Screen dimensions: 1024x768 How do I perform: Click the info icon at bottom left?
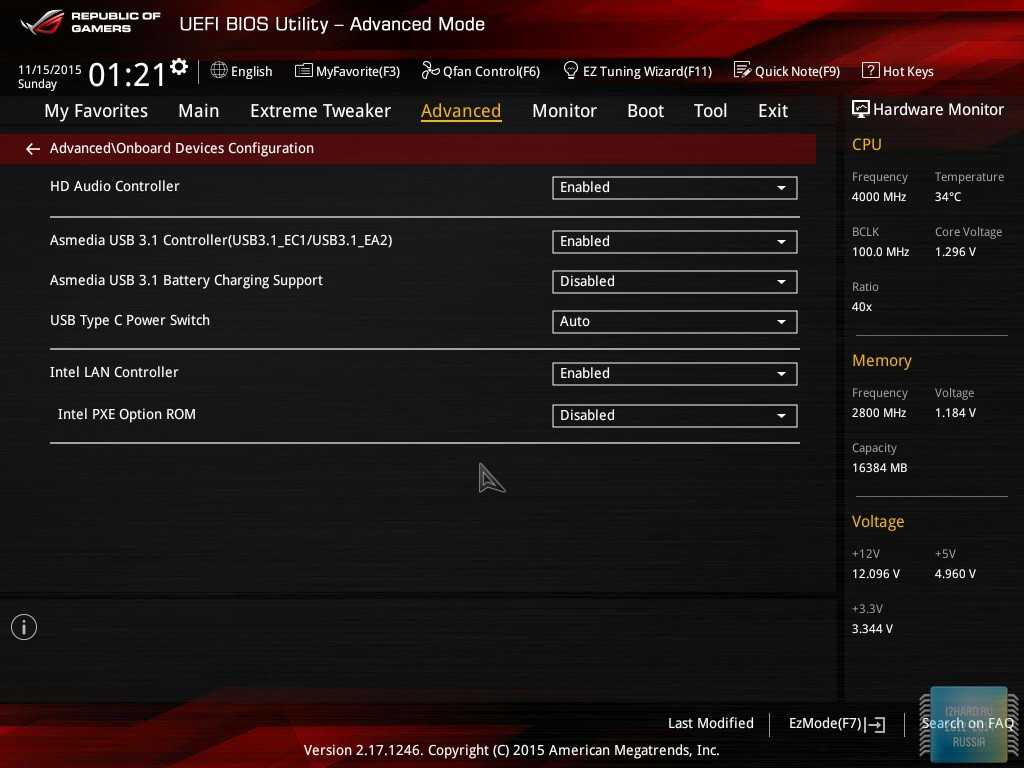24,627
